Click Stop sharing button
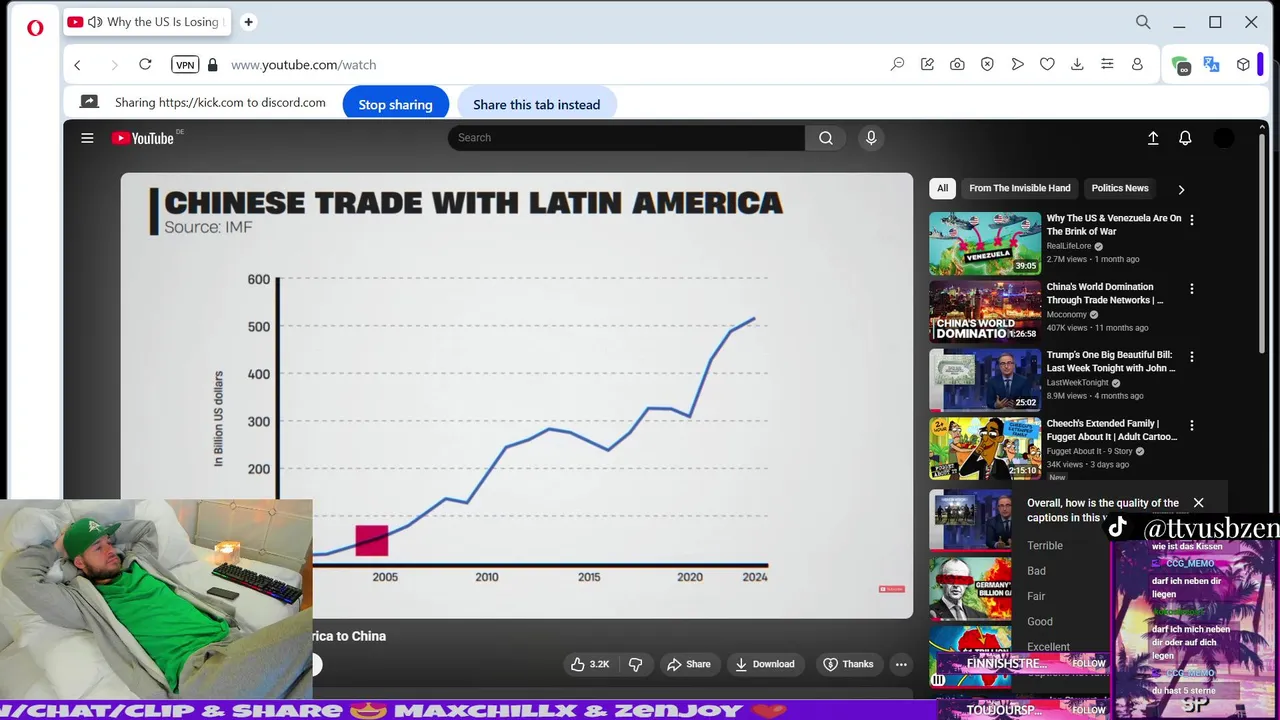The height and width of the screenshot is (720, 1280). tap(395, 104)
